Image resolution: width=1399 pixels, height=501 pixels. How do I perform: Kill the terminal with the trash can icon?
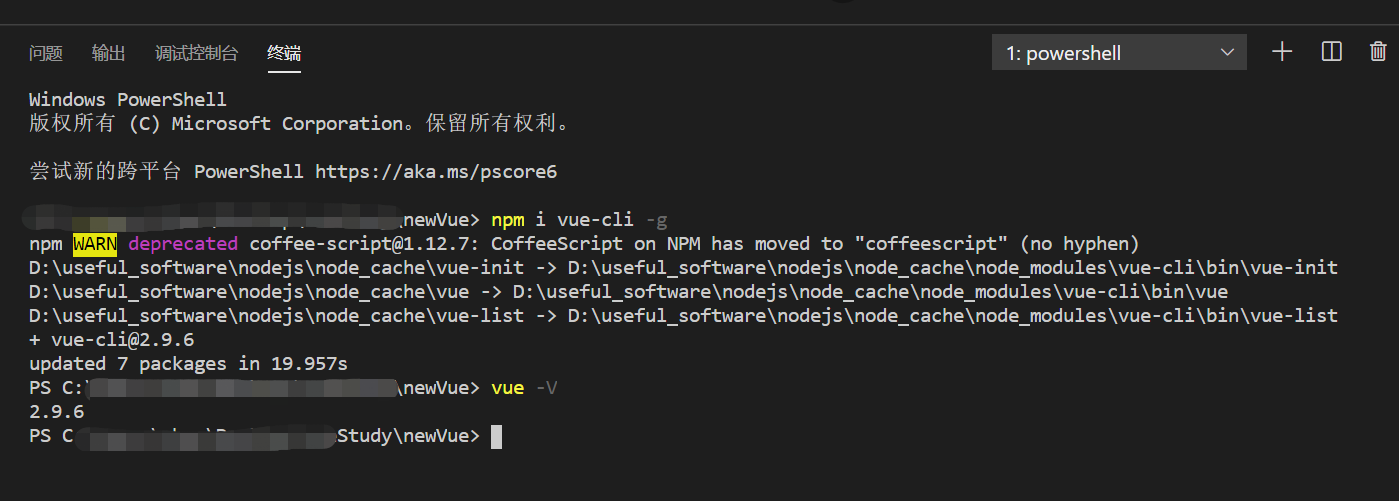1378,52
